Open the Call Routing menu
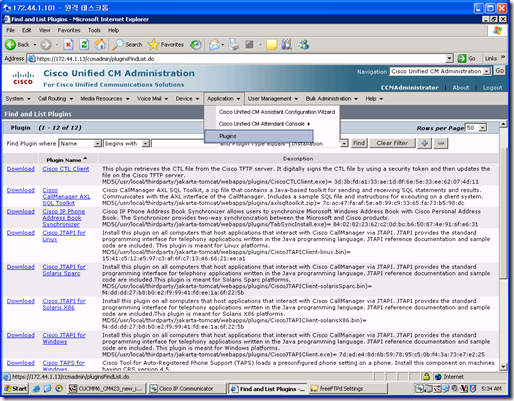Viewport: 514px width, 401px height. pos(55,99)
